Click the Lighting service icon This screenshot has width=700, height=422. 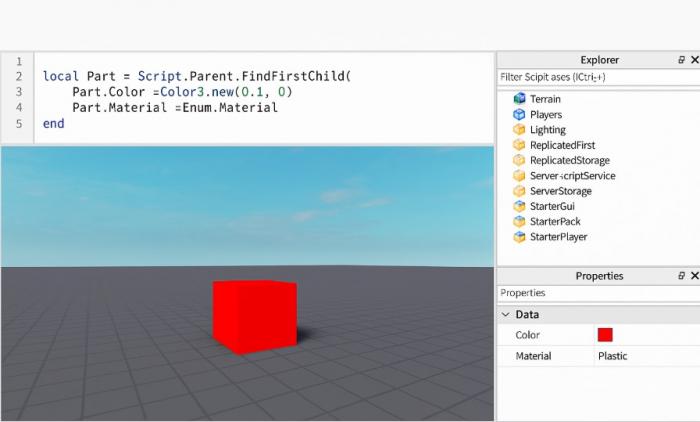click(519, 130)
